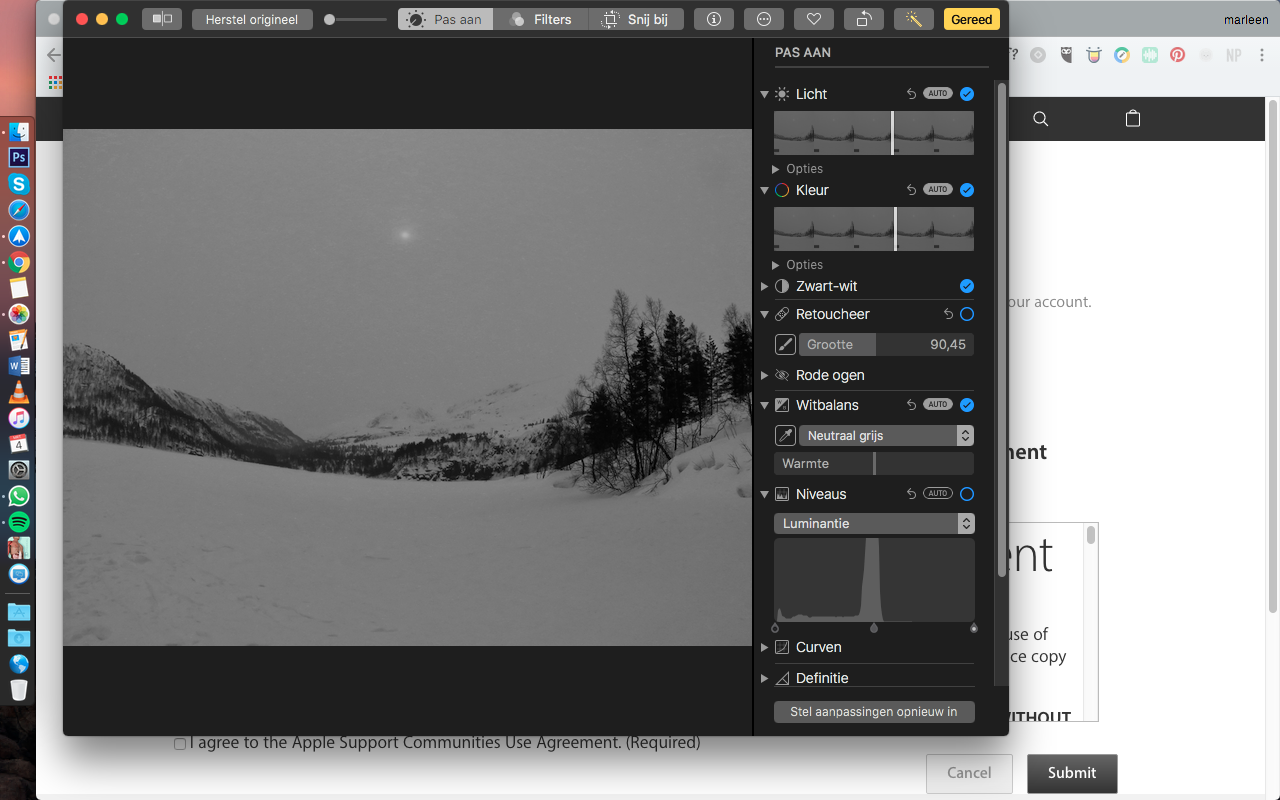Viewport: 1280px width, 800px height.
Task: Collapse the Kleur section
Action: [x=765, y=190]
